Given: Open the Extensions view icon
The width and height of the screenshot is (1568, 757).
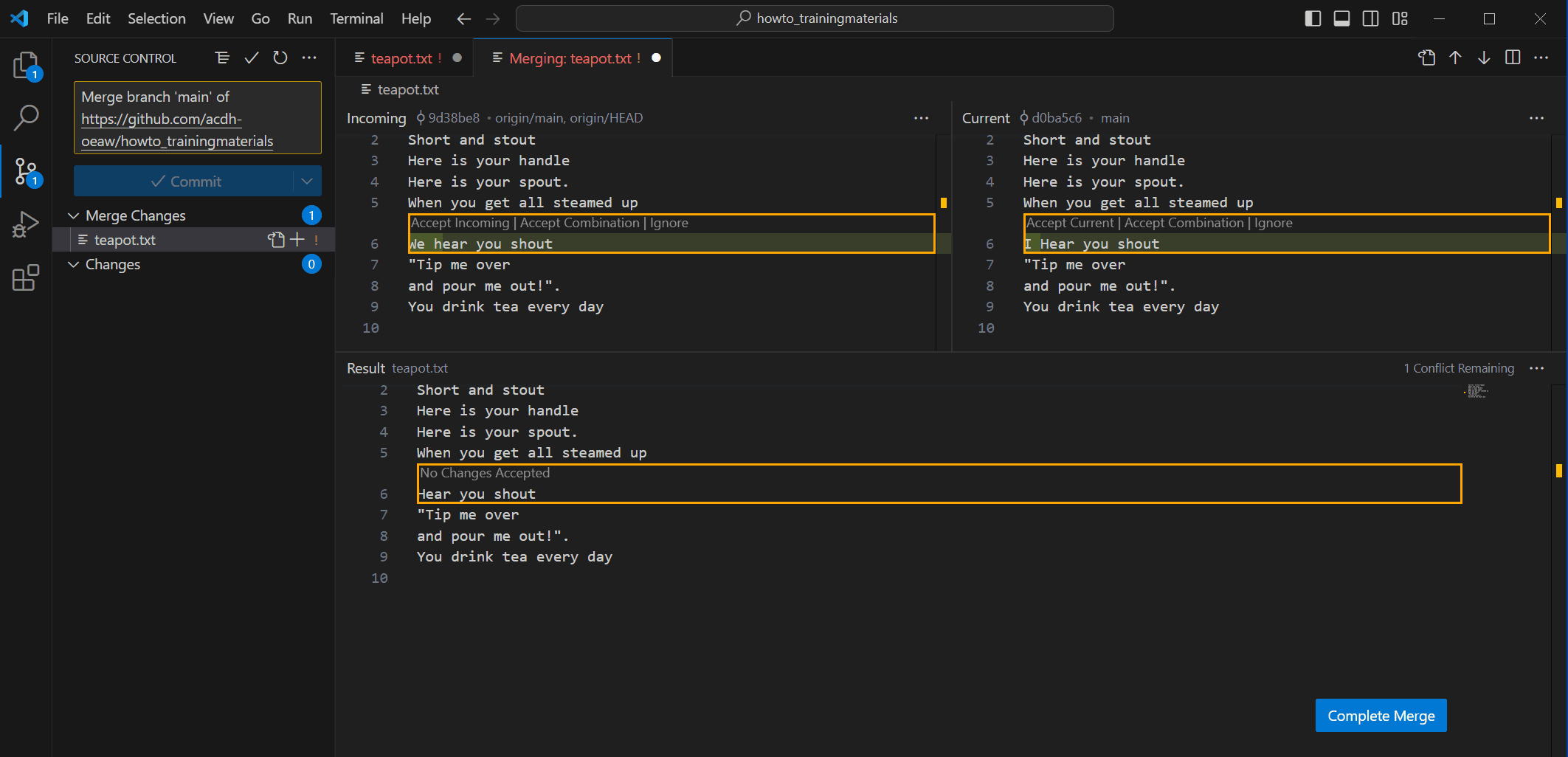Looking at the screenshot, I should tap(26, 278).
